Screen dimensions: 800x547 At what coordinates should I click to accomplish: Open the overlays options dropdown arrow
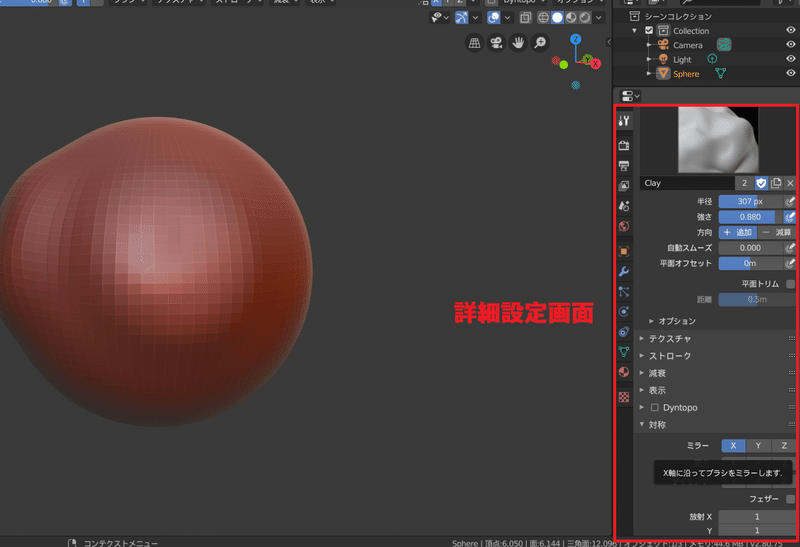point(507,18)
